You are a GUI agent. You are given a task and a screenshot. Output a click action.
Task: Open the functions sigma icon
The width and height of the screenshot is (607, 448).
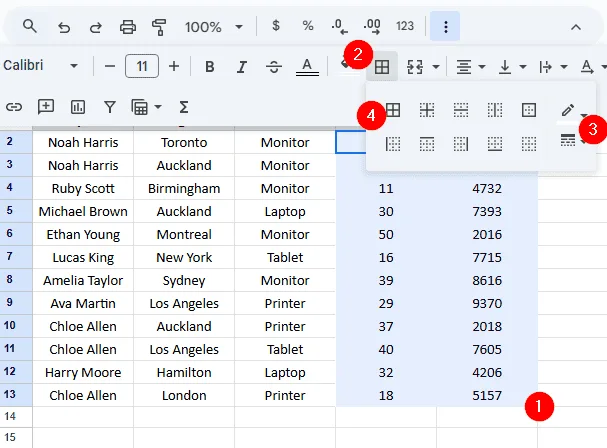click(184, 107)
